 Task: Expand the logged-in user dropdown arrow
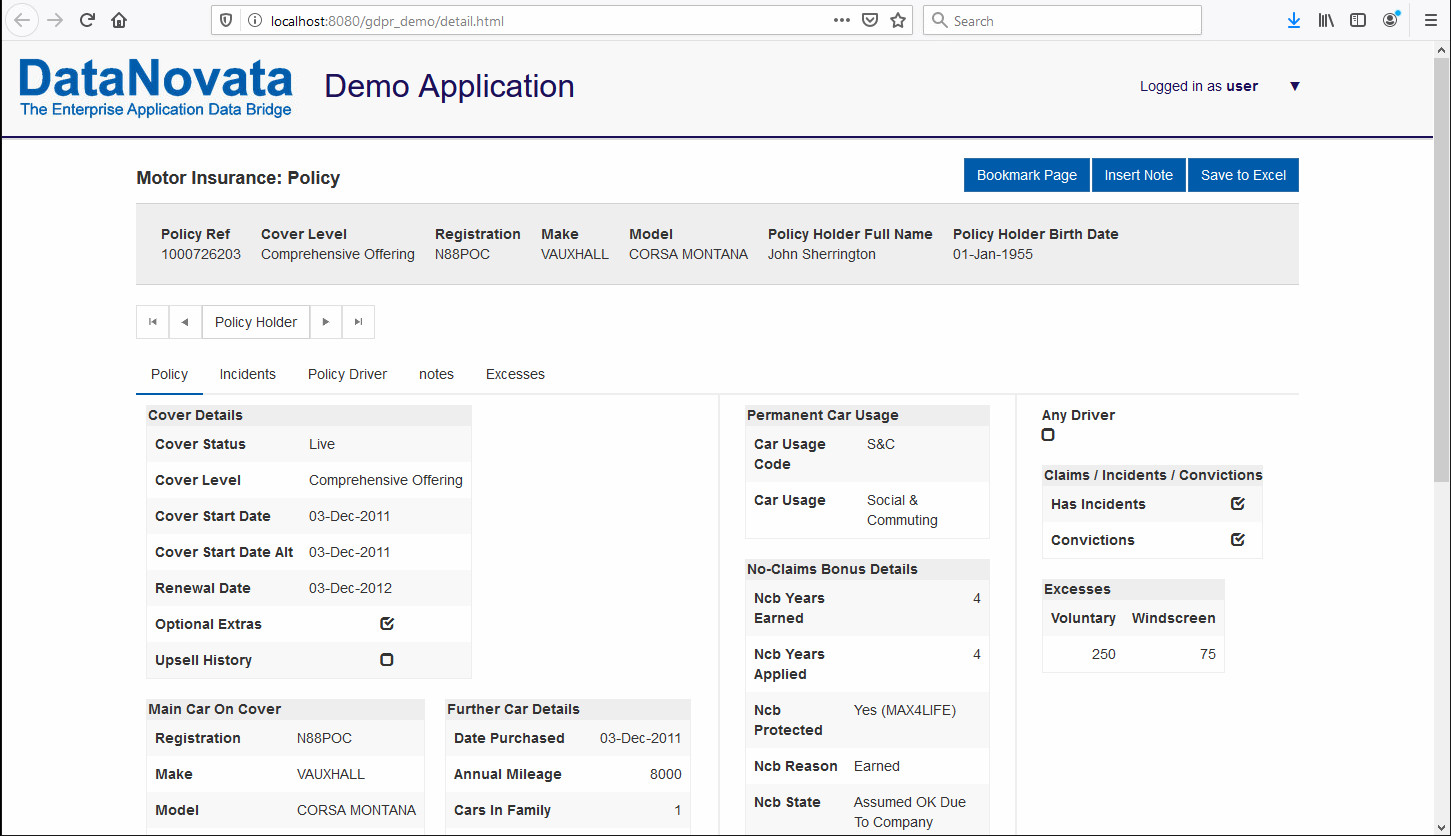pyautogui.click(x=1294, y=86)
